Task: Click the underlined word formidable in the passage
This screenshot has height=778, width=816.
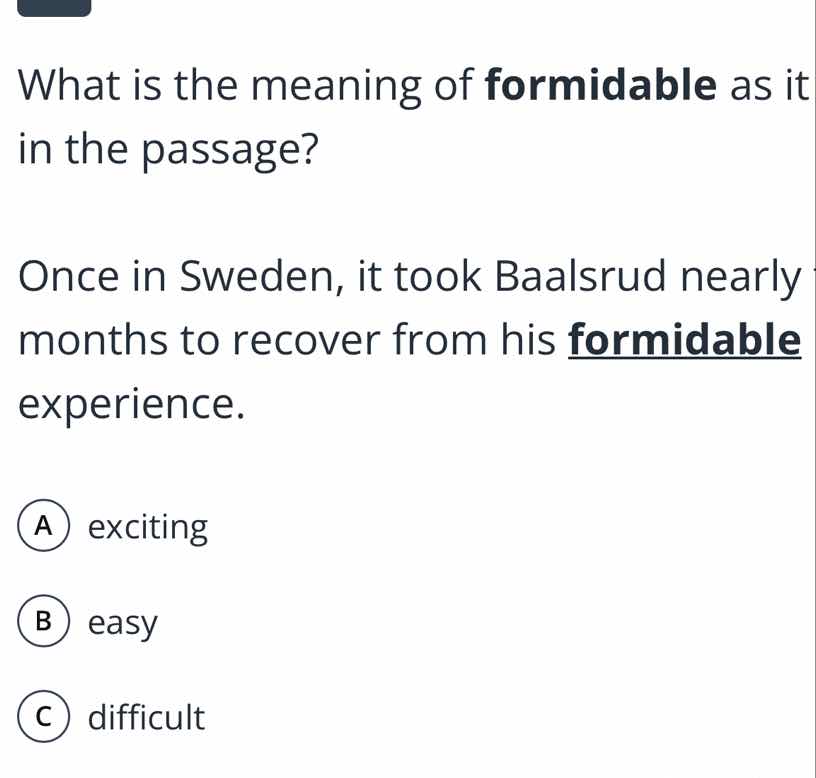Action: tap(684, 340)
